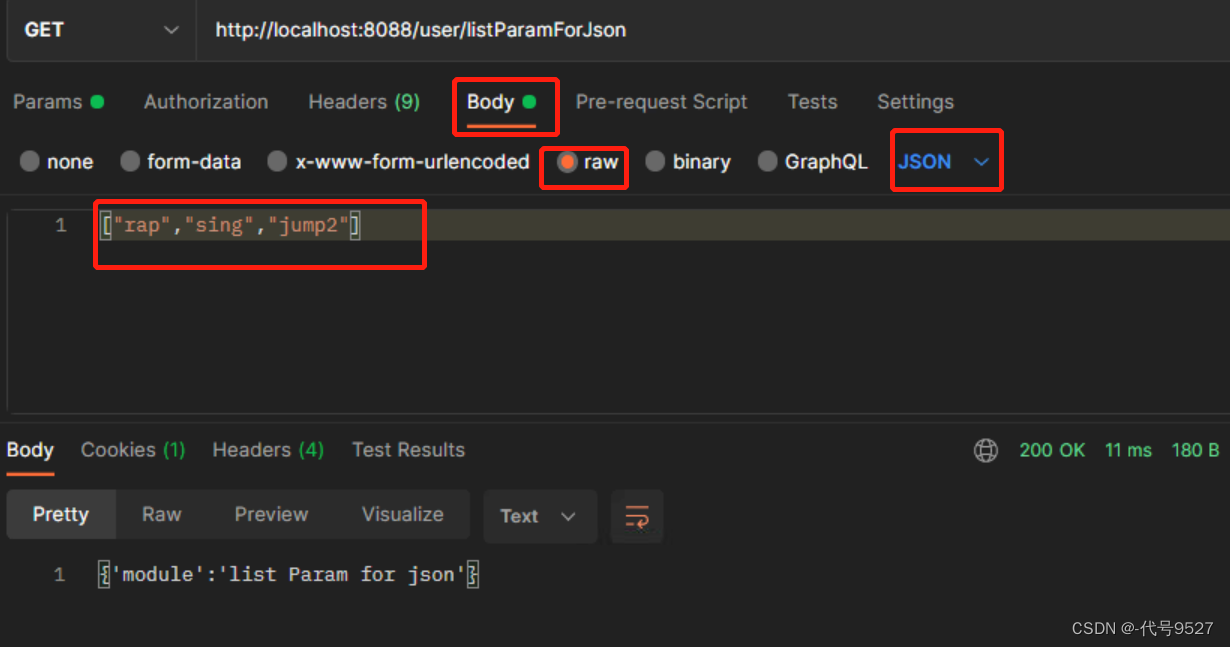Select the raw body type

click(588, 162)
